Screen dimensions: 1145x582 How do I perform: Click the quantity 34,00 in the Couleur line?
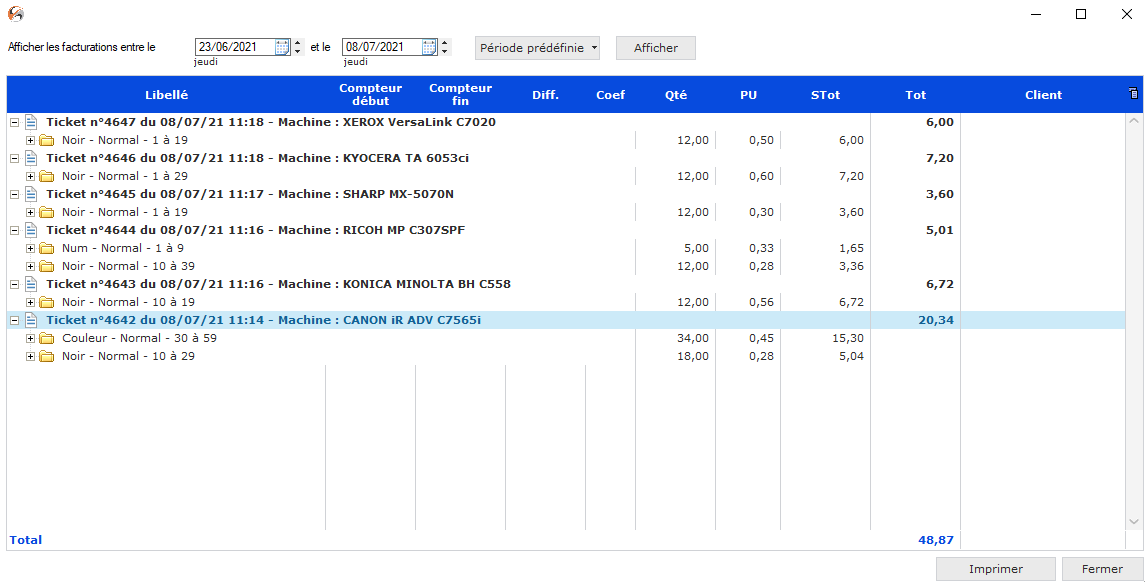click(692, 338)
